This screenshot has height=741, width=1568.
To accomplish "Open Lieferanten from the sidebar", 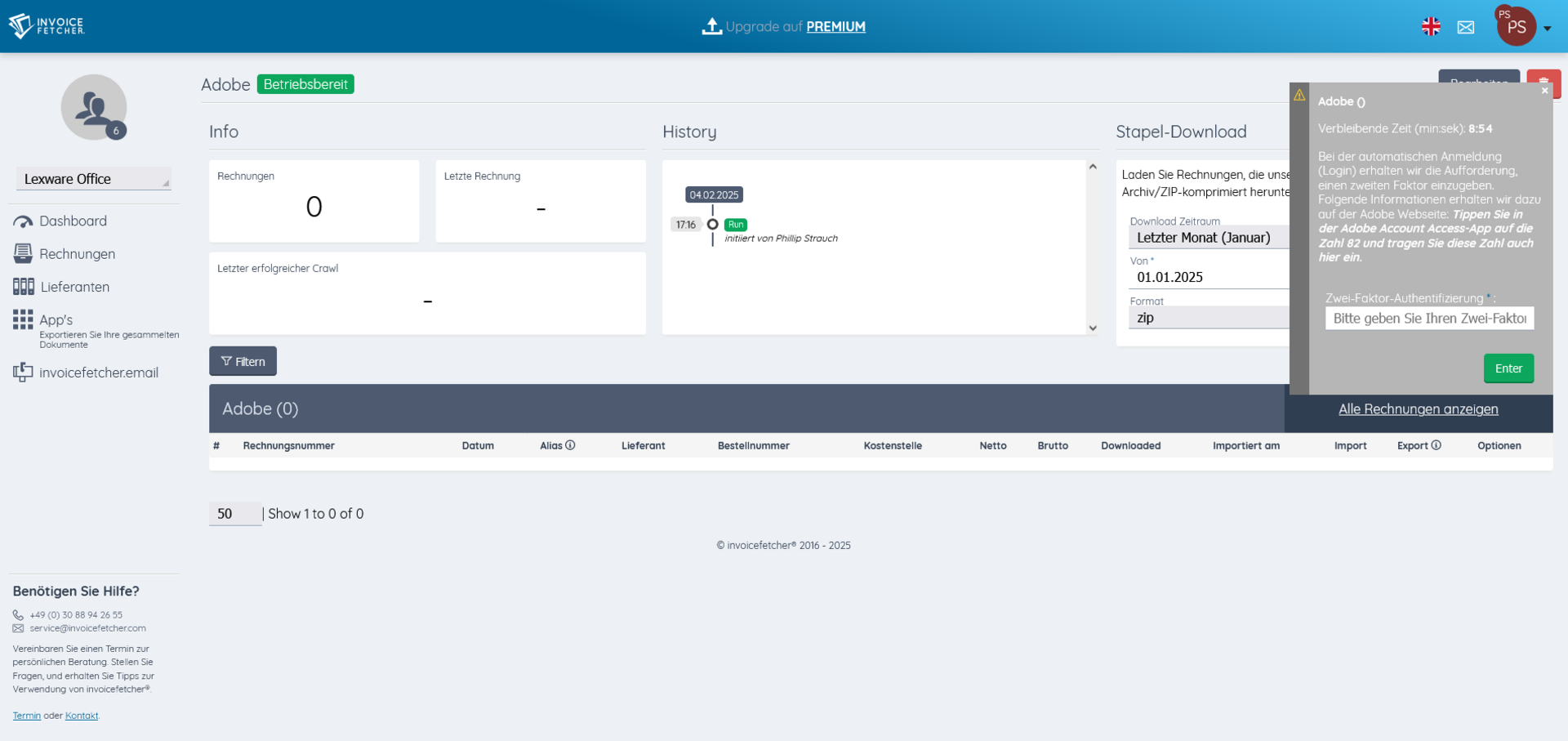I will click(74, 287).
